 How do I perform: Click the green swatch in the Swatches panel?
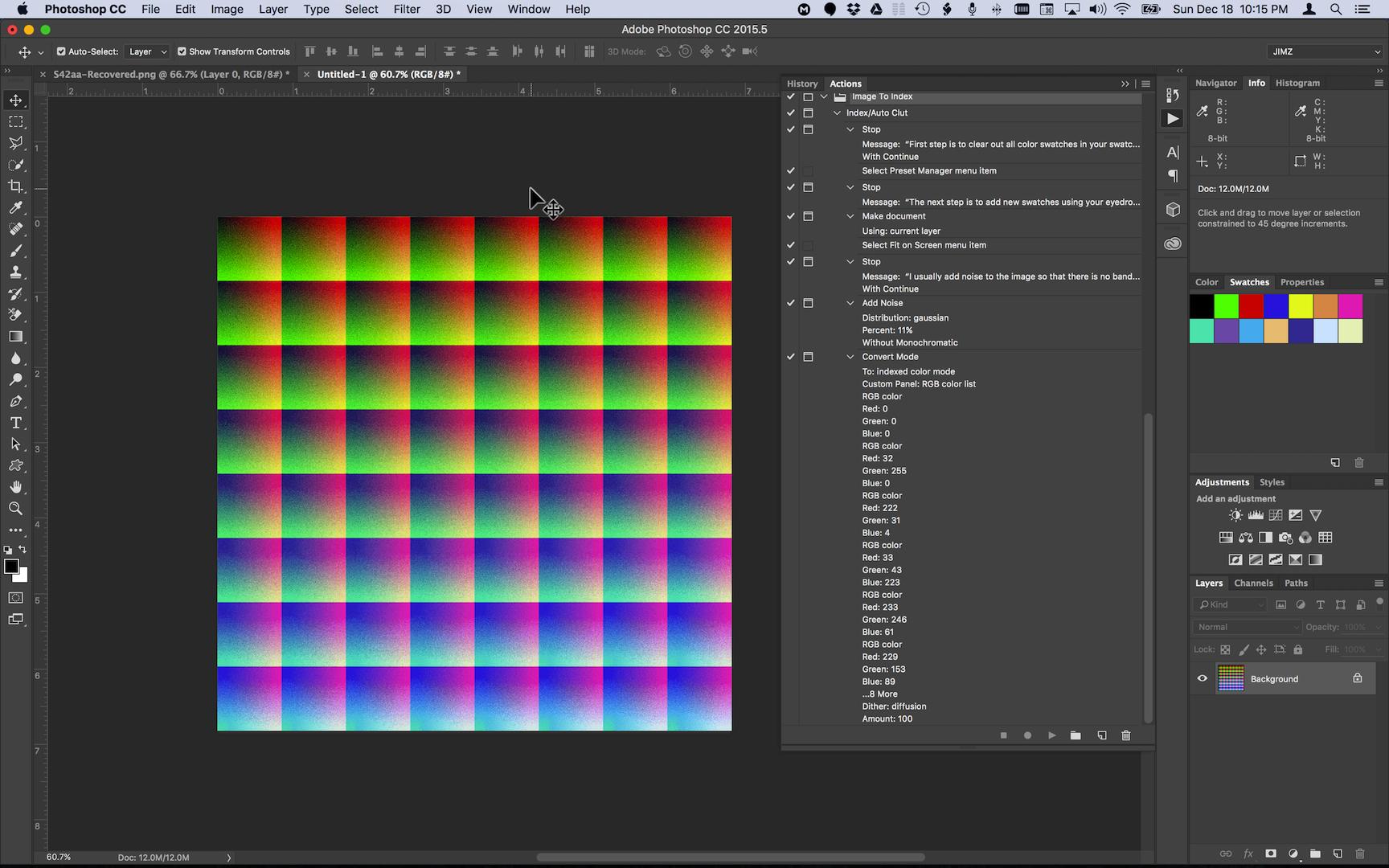click(1226, 306)
